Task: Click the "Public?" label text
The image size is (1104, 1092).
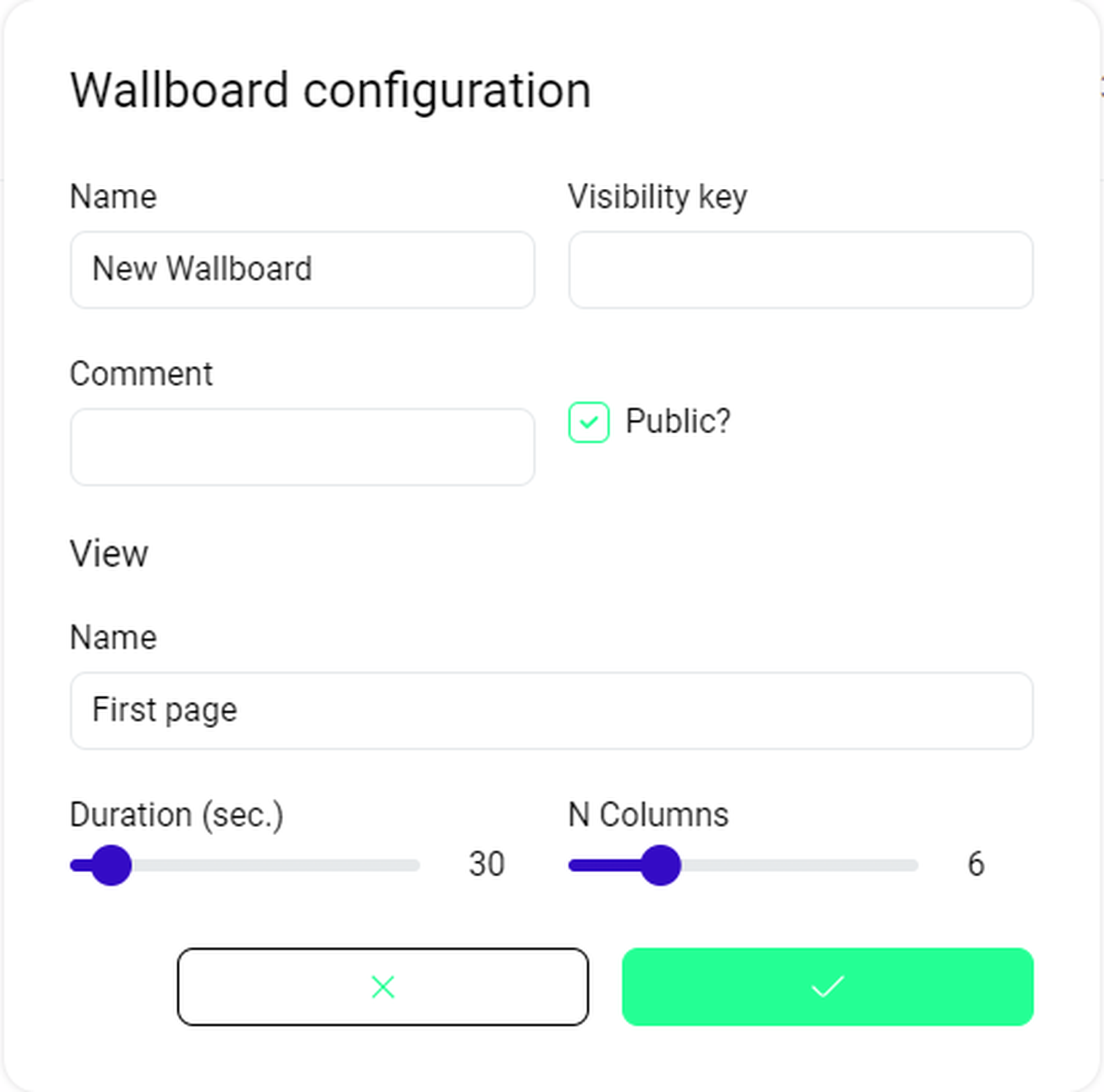Action: (x=678, y=421)
